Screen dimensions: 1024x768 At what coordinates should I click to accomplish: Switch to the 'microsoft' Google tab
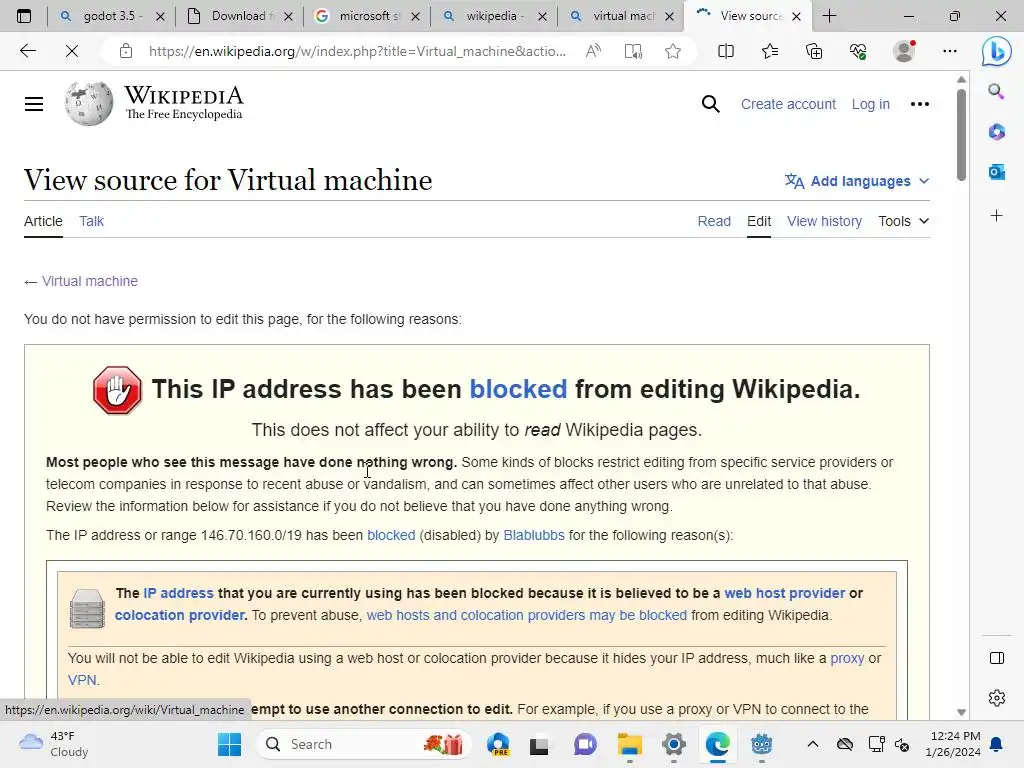(x=367, y=16)
